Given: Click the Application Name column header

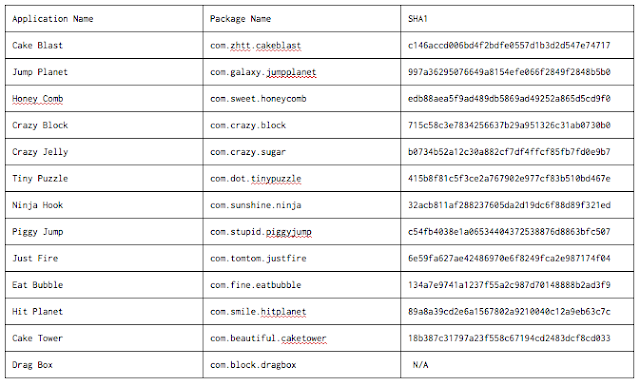Looking at the screenshot, I should (53, 19).
